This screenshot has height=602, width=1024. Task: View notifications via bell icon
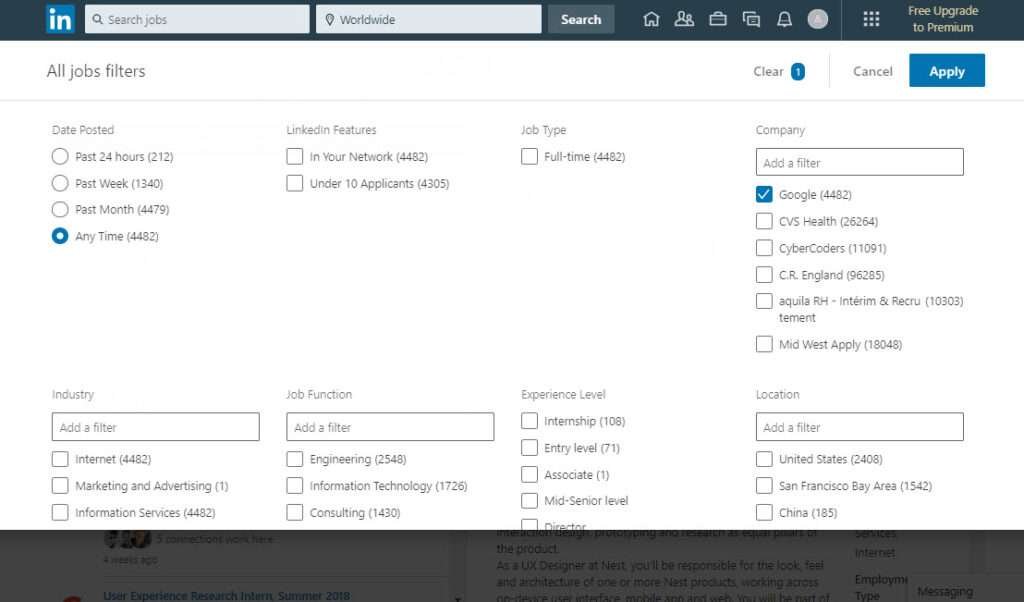click(x=785, y=18)
